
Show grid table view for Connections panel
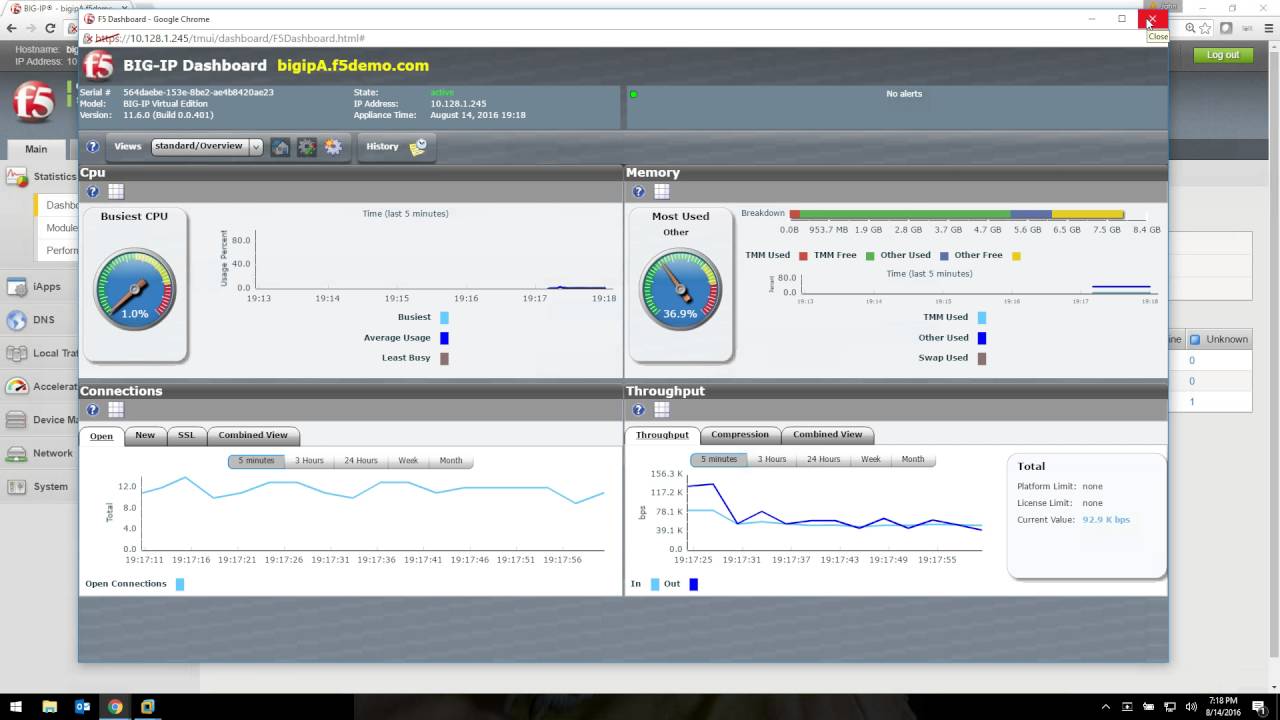click(x=116, y=409)
